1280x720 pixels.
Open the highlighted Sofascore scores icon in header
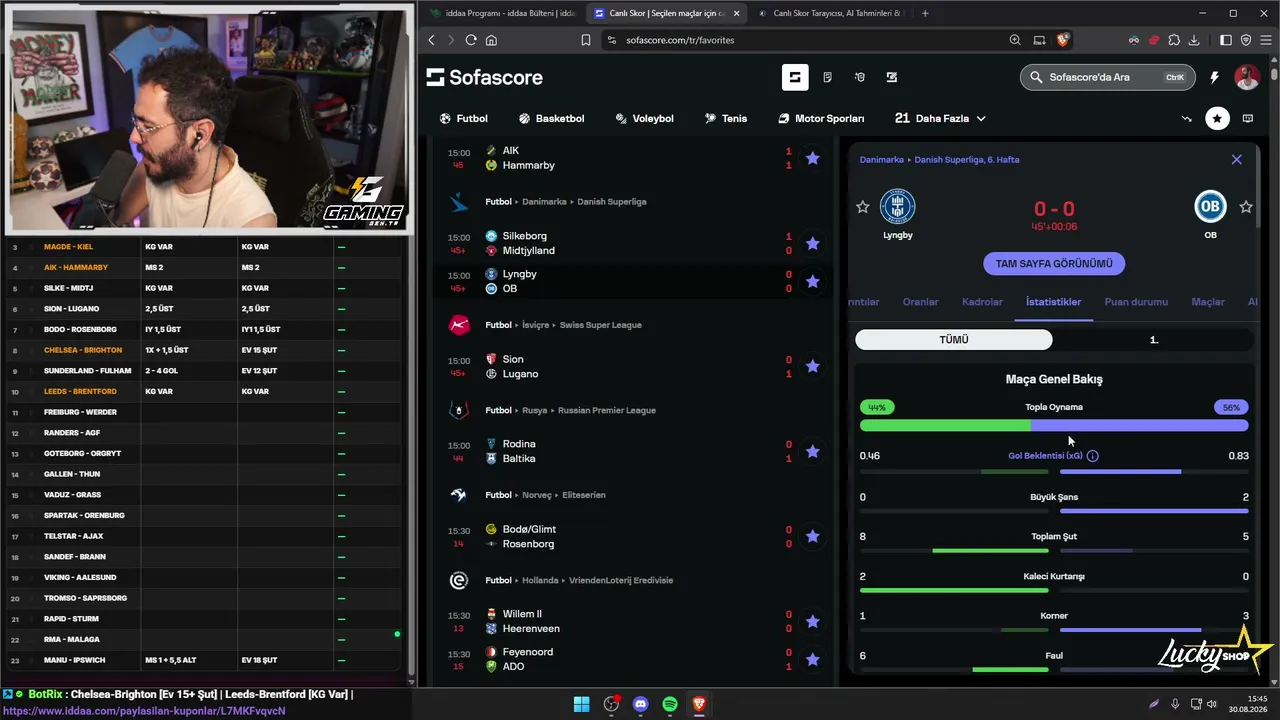tap(795, 77)
